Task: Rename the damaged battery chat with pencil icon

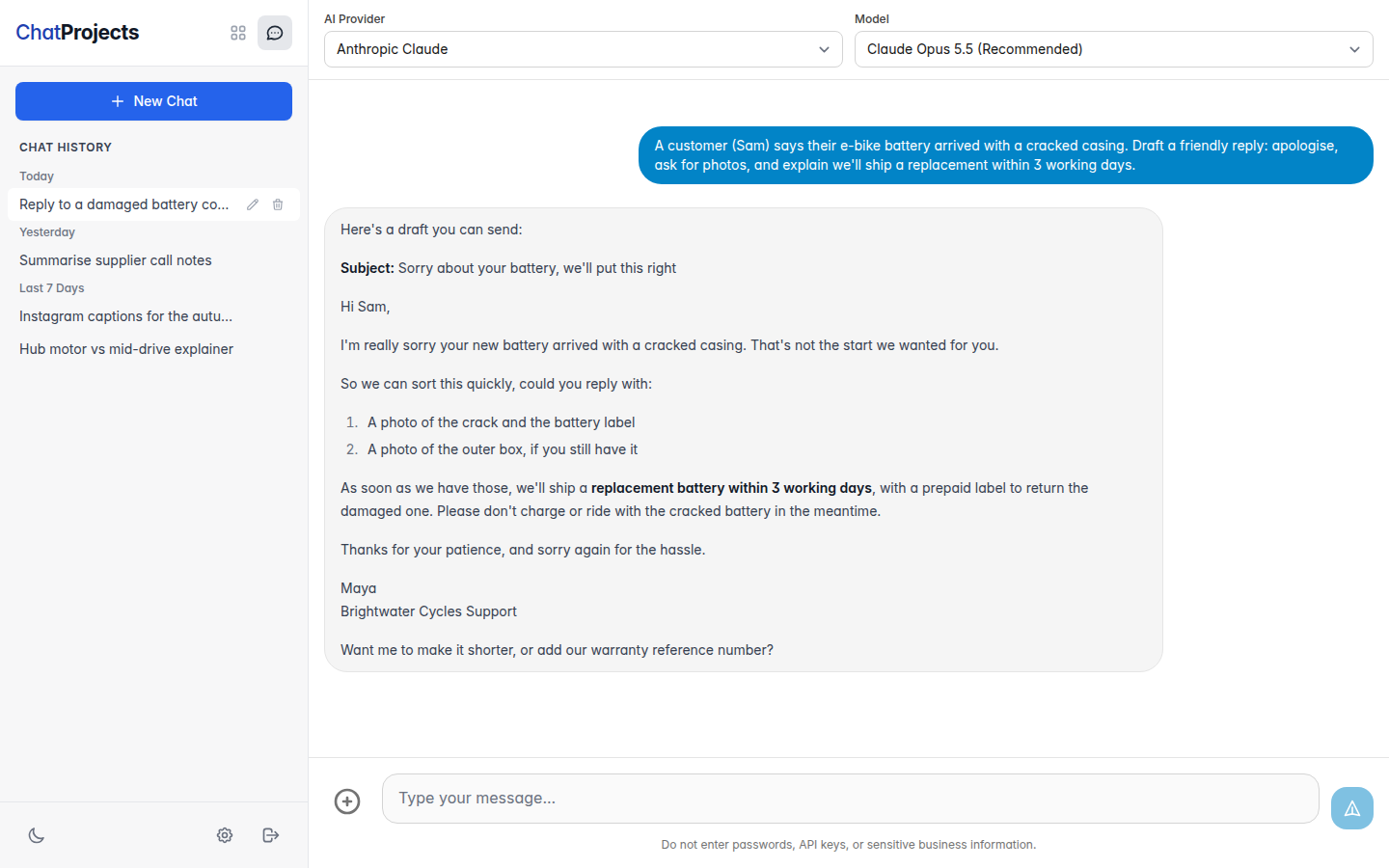Action: coord(253,204)
